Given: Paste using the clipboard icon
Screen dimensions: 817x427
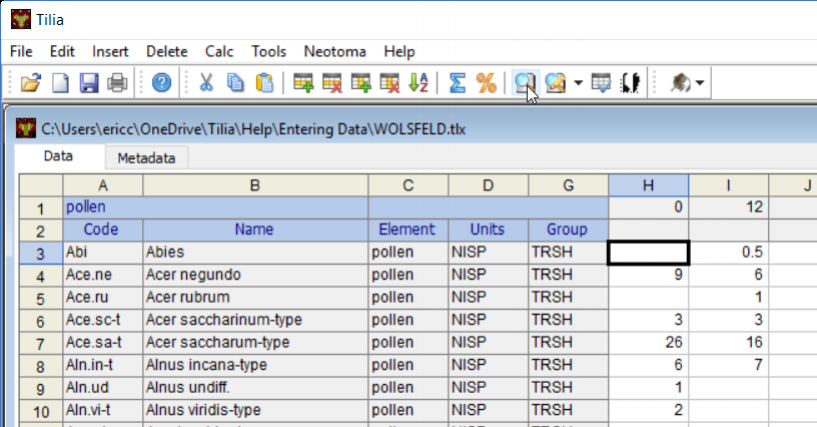Looking at the screenshot, I should pyautogui.click(x=265, y=83).
